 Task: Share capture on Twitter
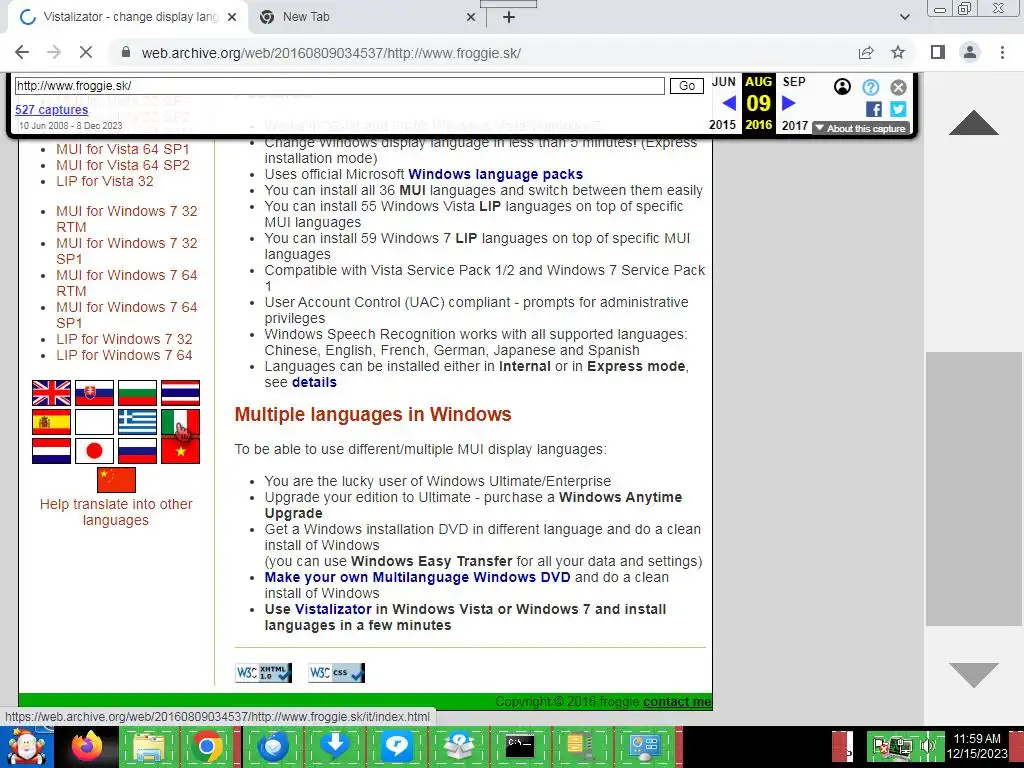899,109
